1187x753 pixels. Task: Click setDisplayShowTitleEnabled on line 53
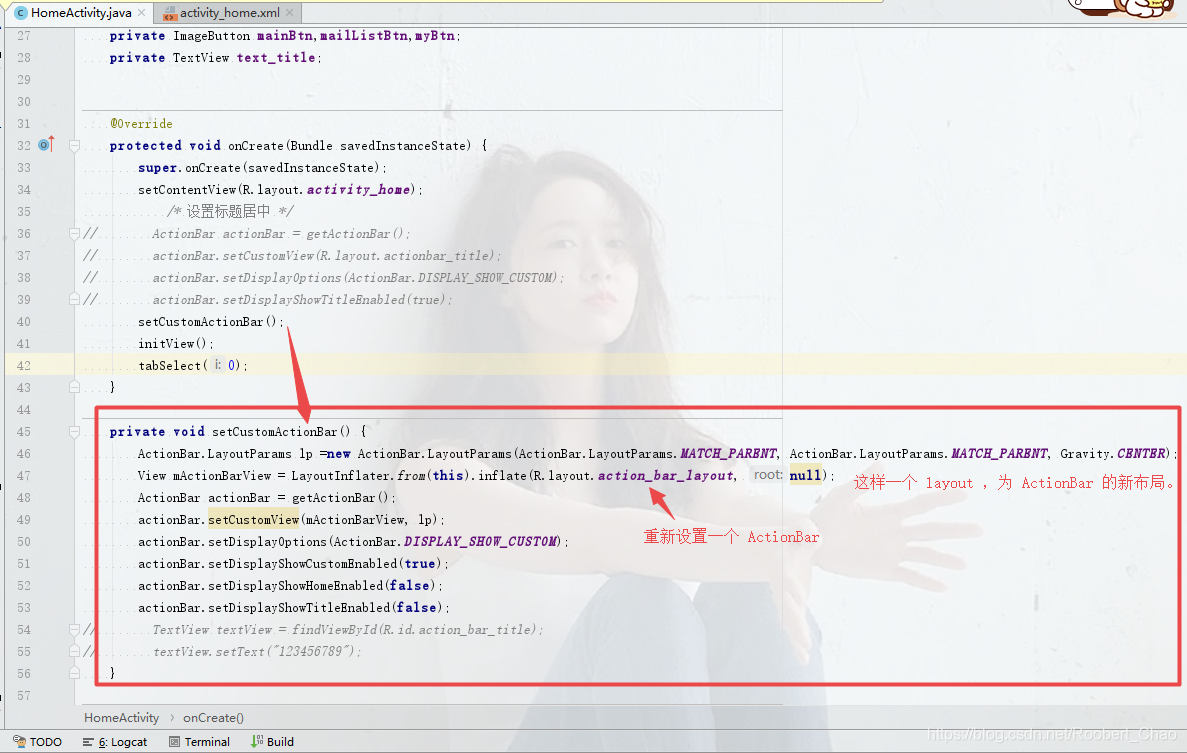pos(299,607)
